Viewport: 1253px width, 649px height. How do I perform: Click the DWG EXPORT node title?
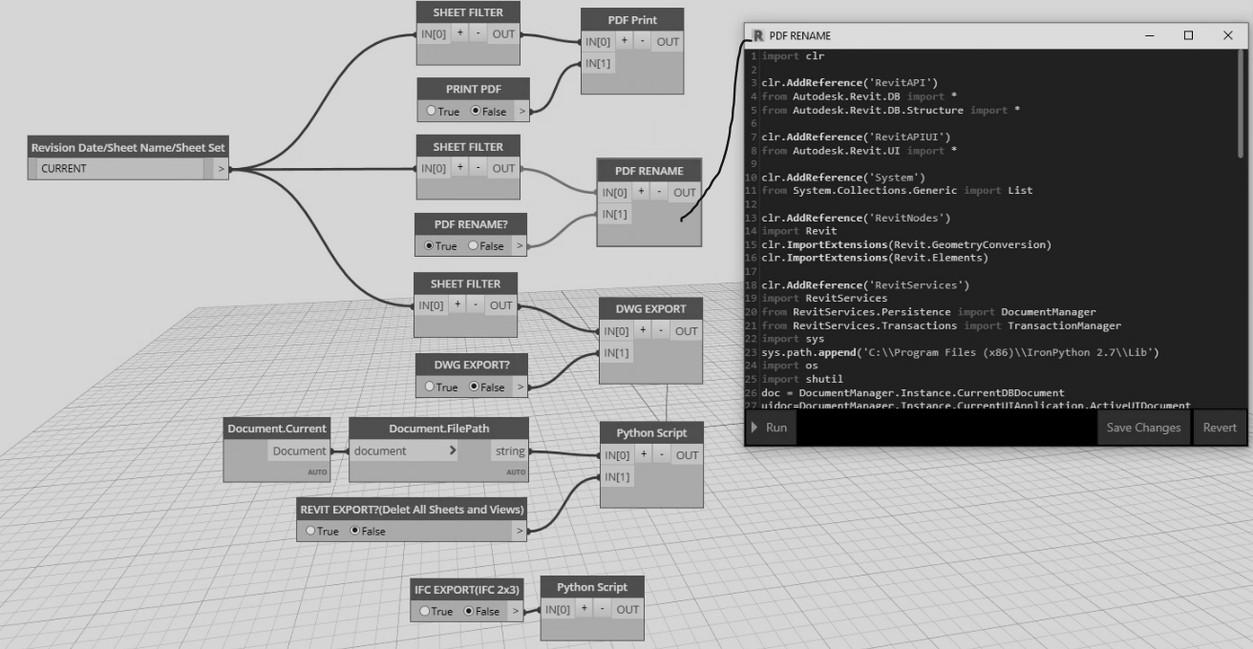pos(651,308)
